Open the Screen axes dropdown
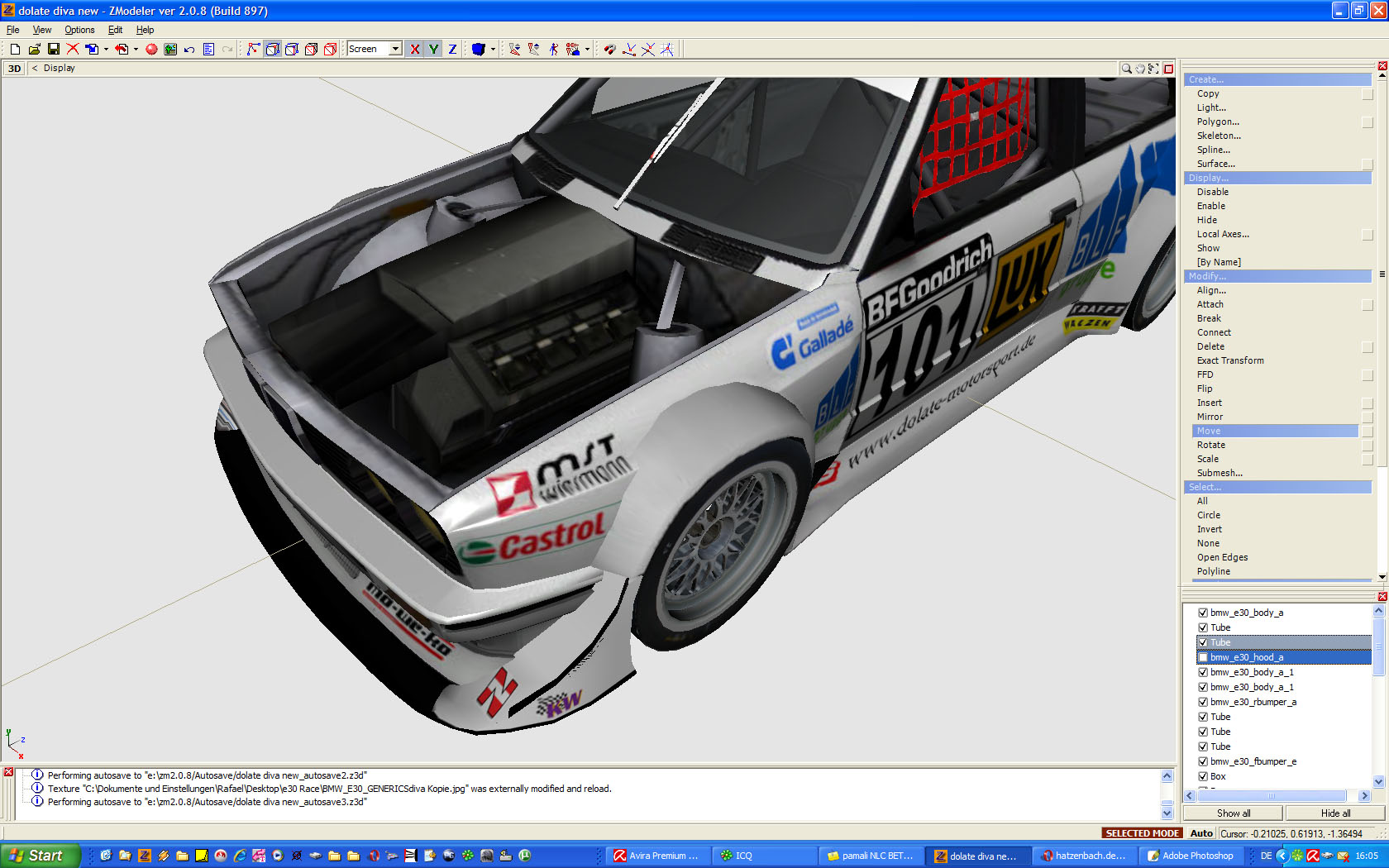 (395, 50)
